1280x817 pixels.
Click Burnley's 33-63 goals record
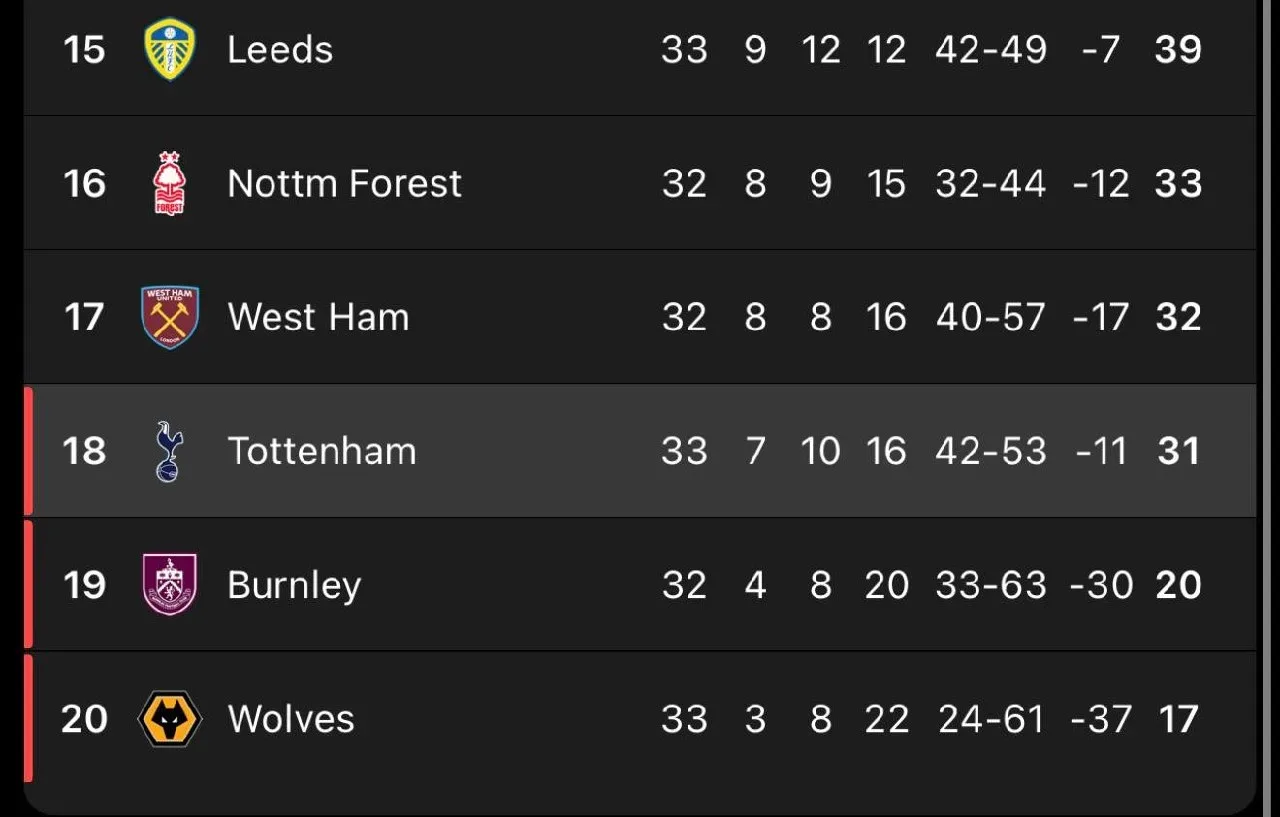point(991,585)
